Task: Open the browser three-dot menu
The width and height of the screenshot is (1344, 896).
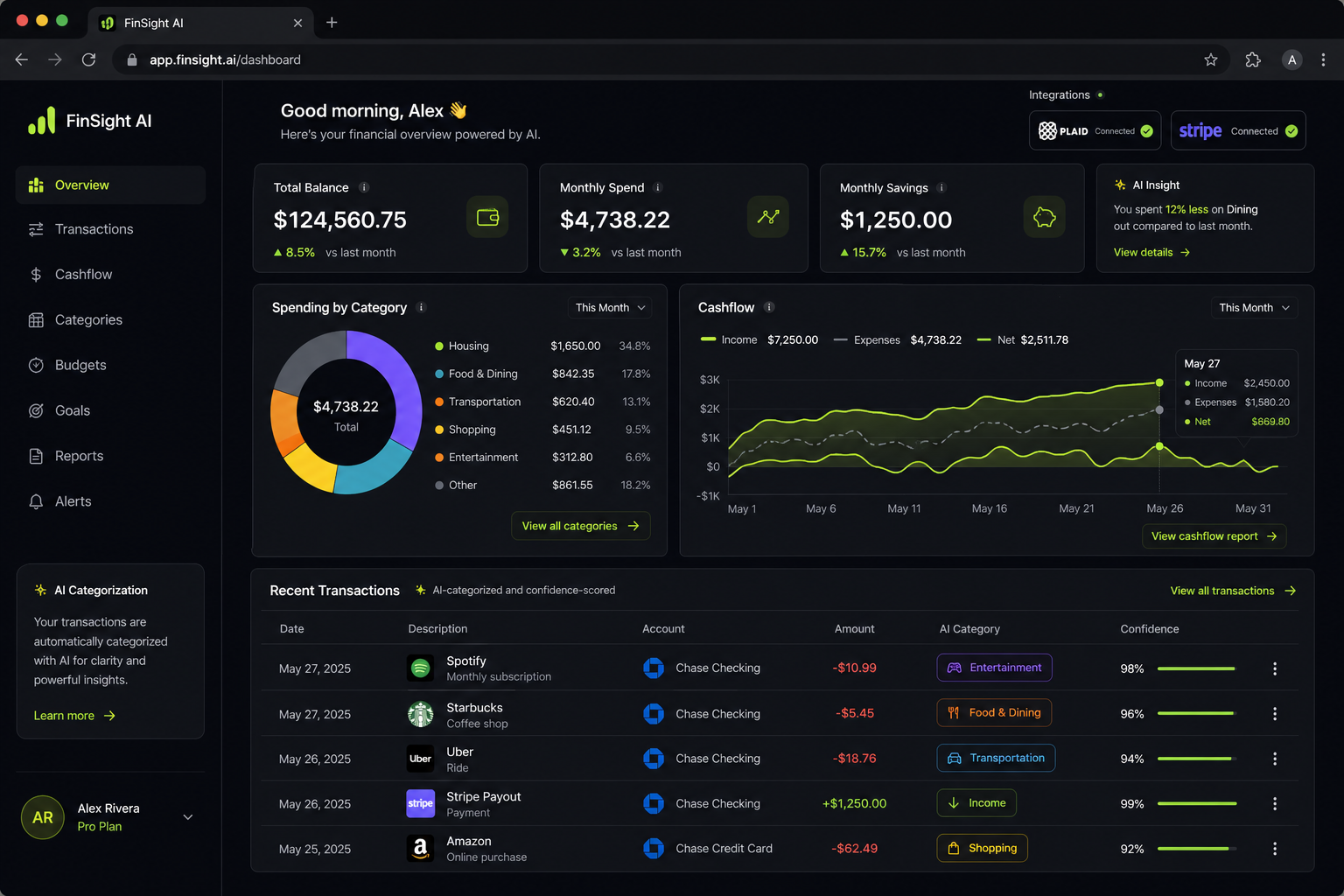Action: [x=1323, y=59]
